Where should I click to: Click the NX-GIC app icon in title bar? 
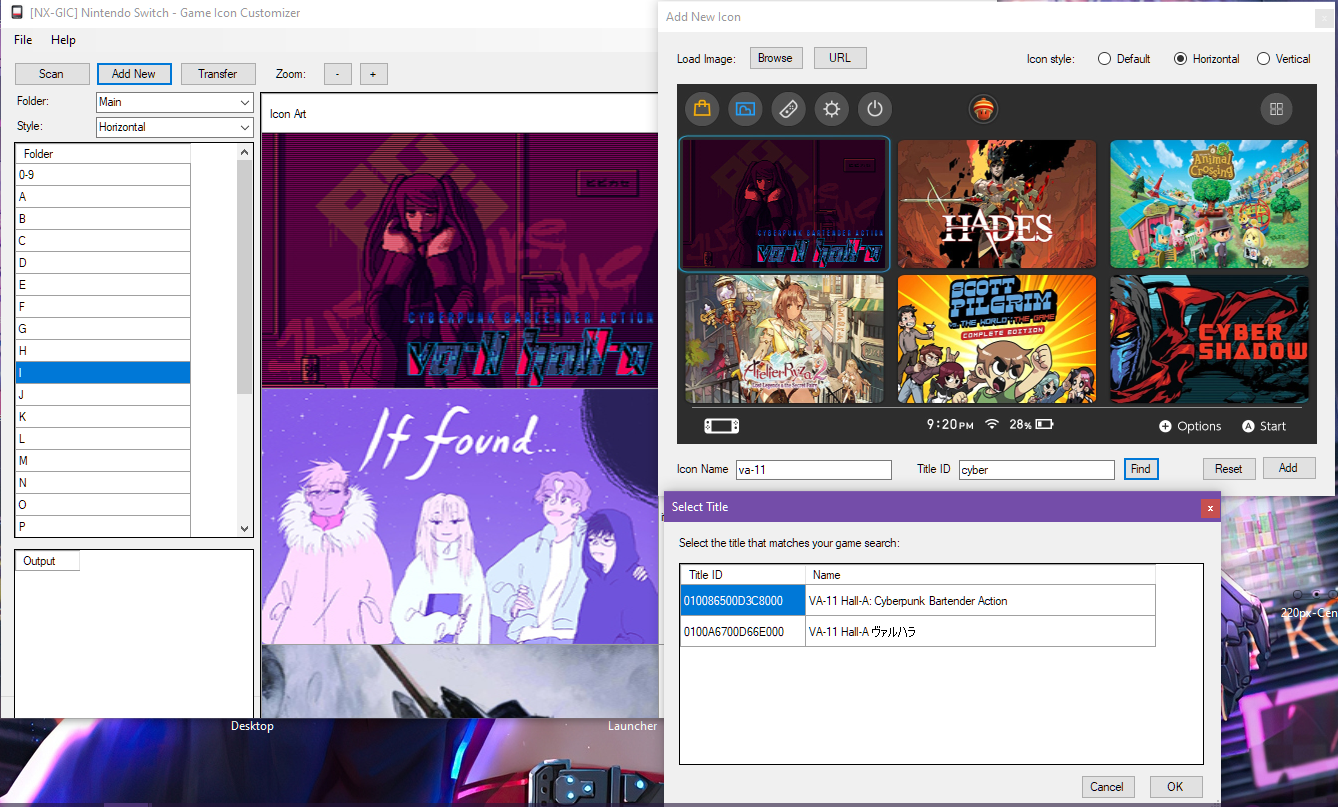tap(18, 13)
